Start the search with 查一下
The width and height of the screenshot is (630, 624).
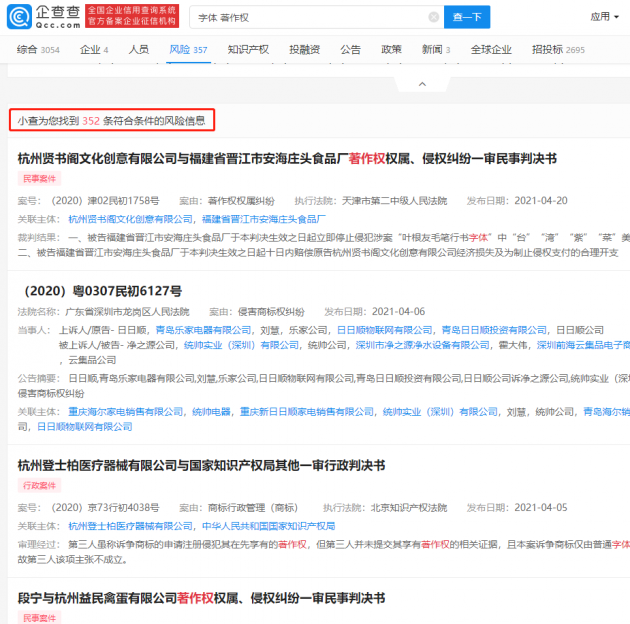(467, 17)
